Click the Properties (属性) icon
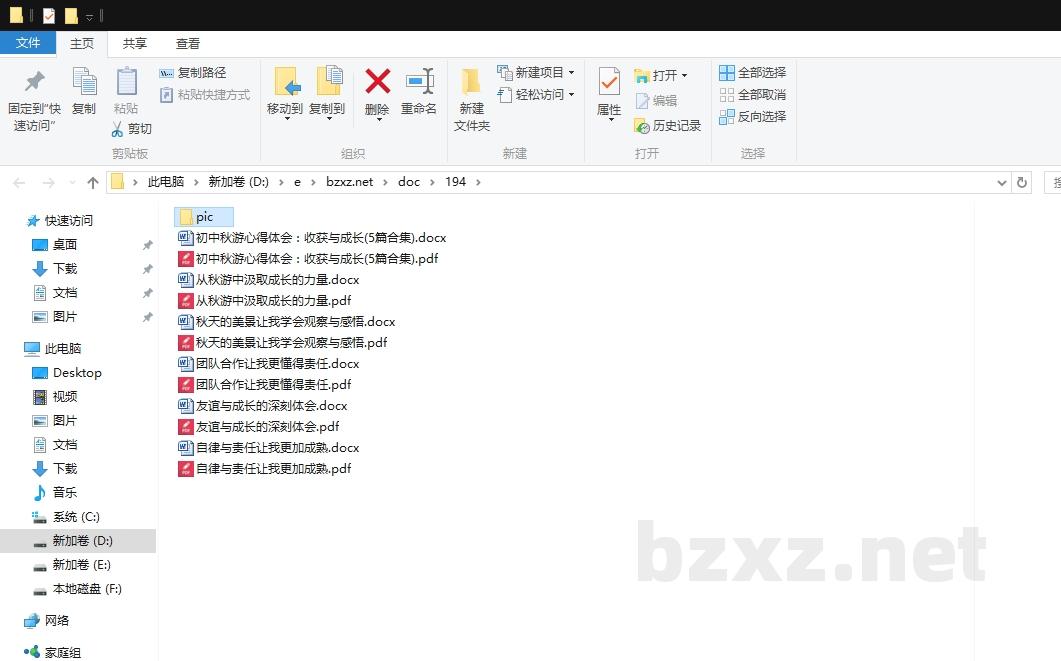Image resolution: width=1061 pixels, height=661 pixels. pyautogui.click(x=608, y=82)
